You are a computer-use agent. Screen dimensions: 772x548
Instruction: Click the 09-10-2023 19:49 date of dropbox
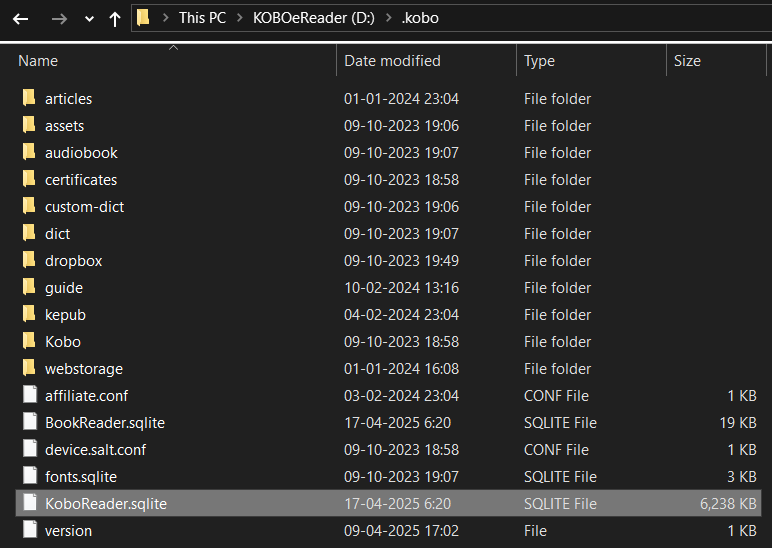(401, 260)
